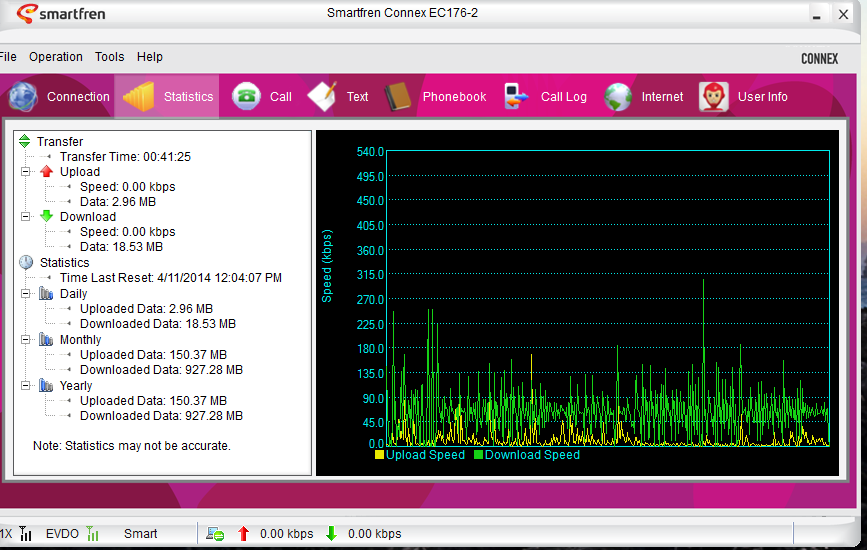
Task: Click the Statistics bar chart icon
Action: pos(138,97)
